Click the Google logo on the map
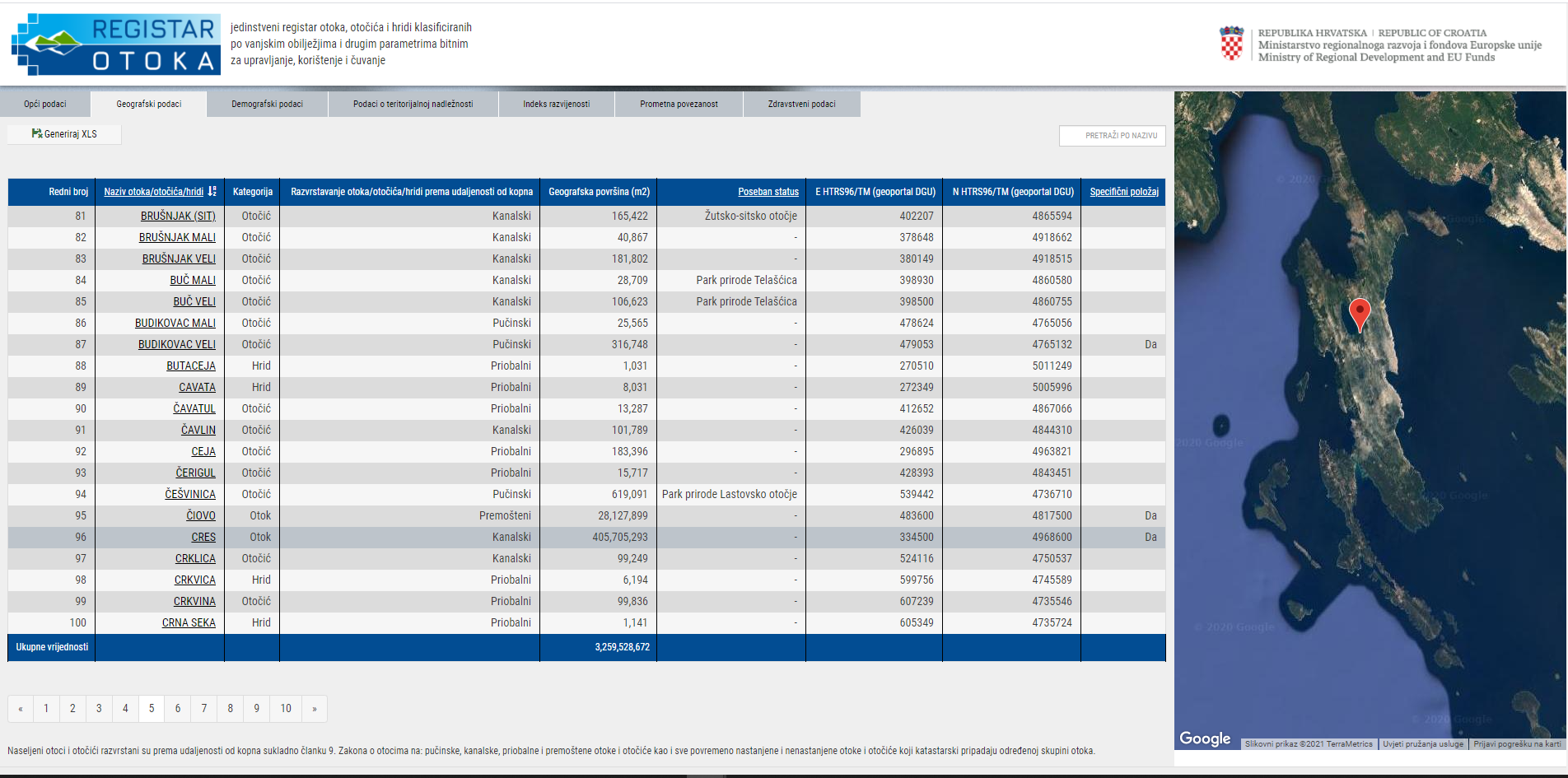 (x=1205, y=738)
